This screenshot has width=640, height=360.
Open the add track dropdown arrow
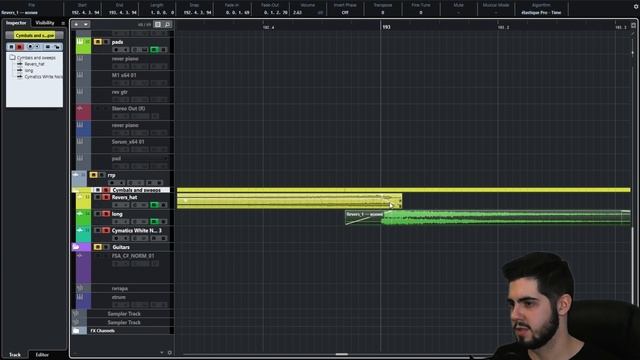[85, 24]
